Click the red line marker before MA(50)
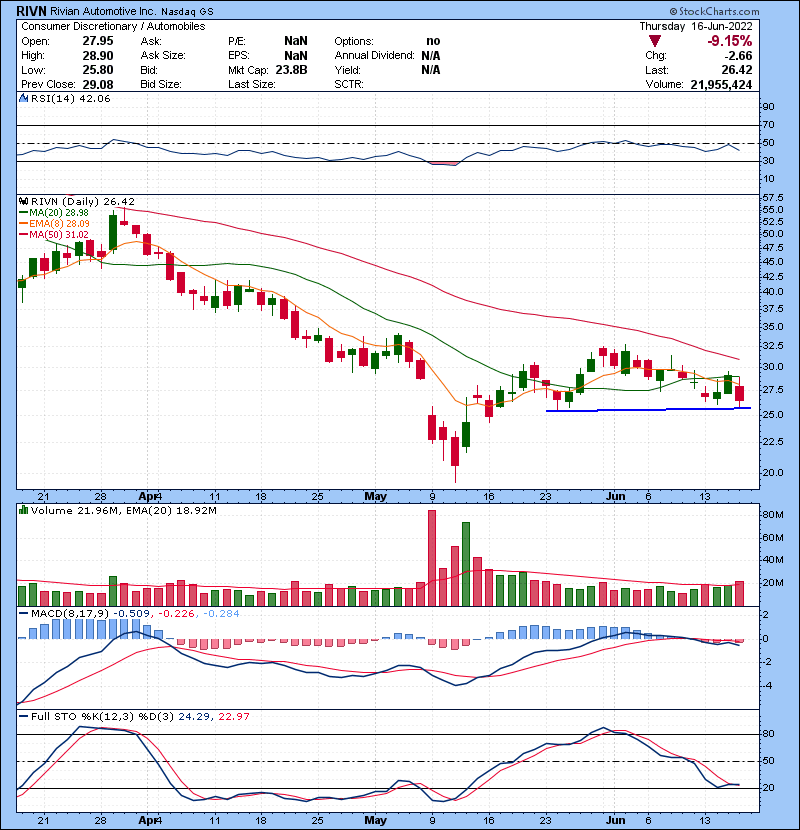This screenshot has height=830, width=800. click(x=23, y=234)
